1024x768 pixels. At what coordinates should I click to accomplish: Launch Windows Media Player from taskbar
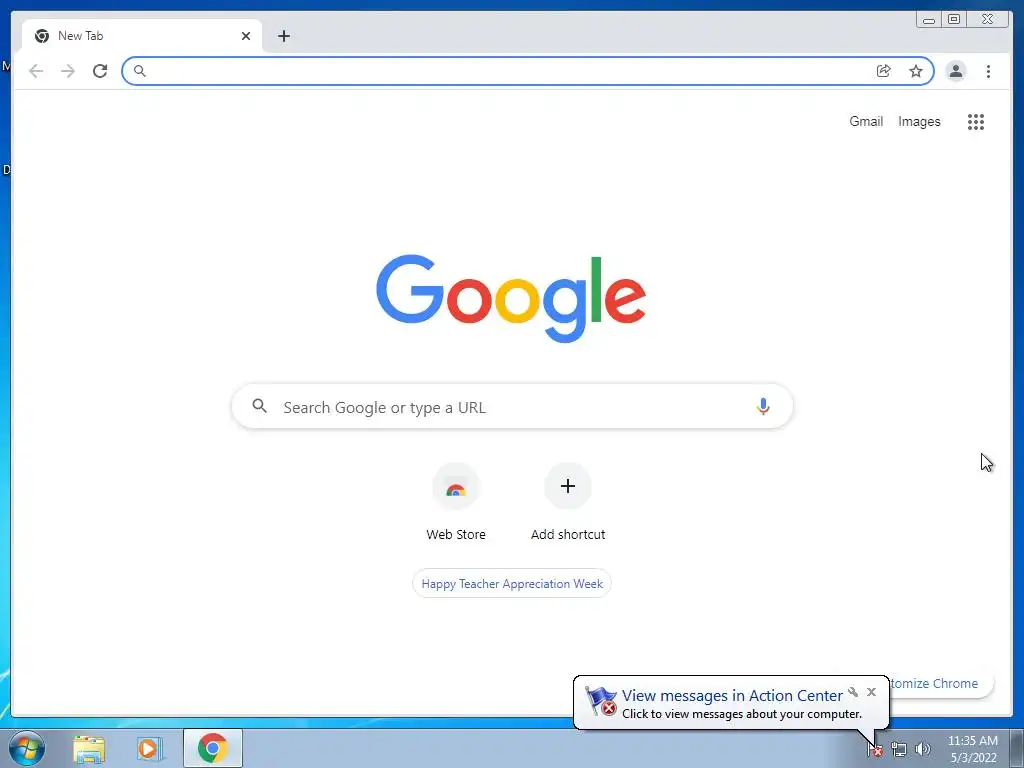[150, 749]
